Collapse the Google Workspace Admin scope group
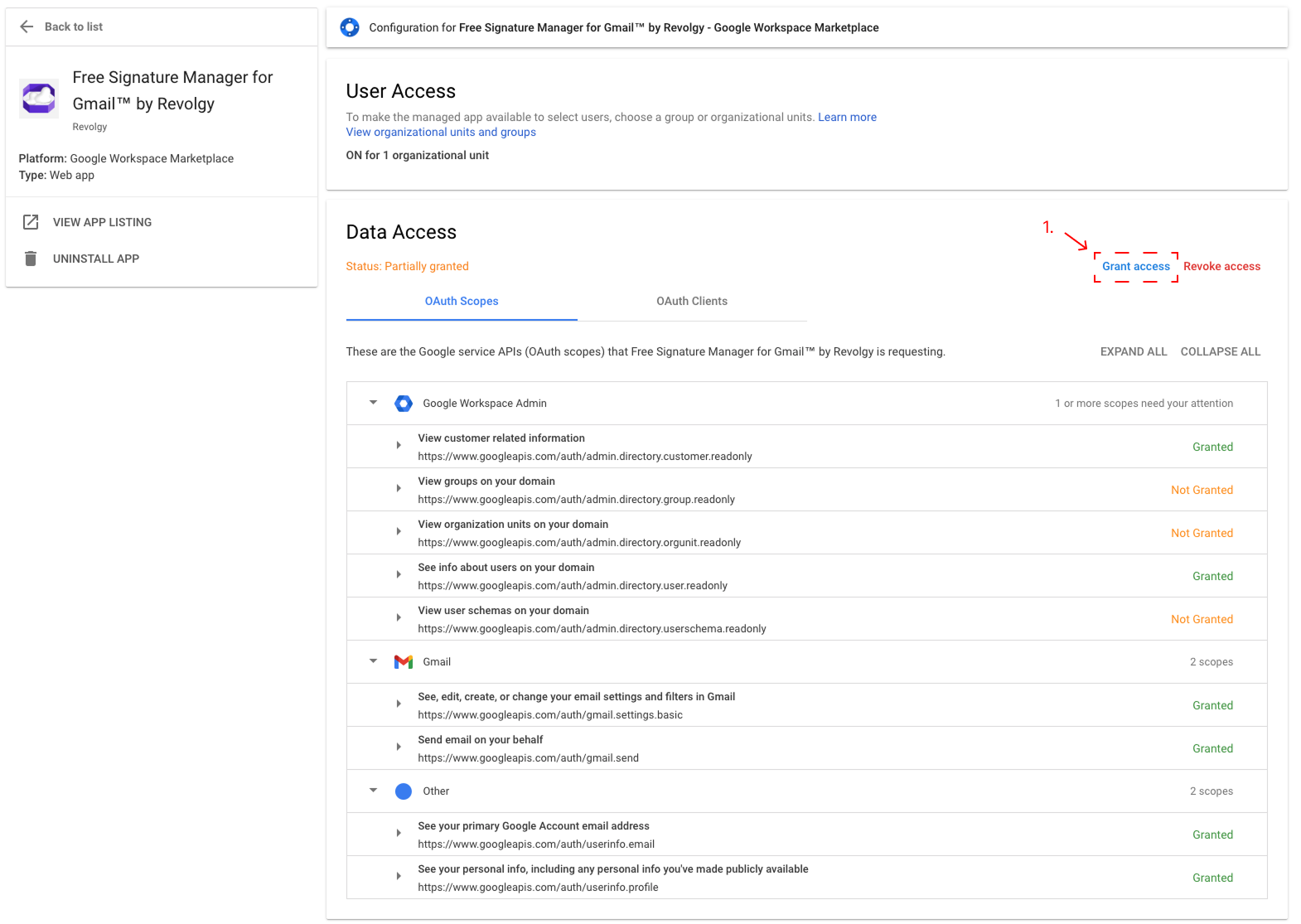This screenshot has width=1301, height=924. (x=374, y=403)
